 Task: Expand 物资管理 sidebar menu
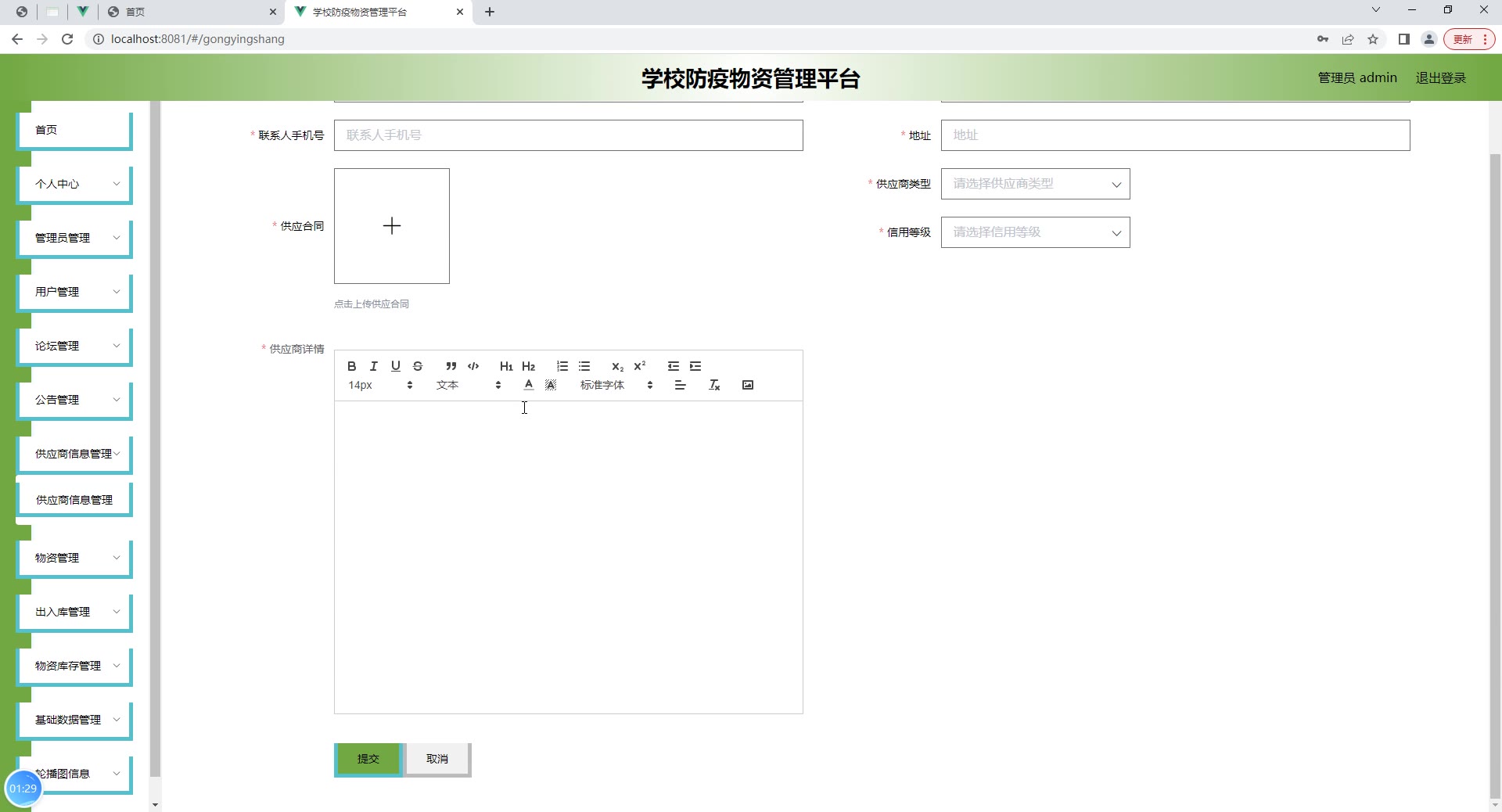[74, 558]
